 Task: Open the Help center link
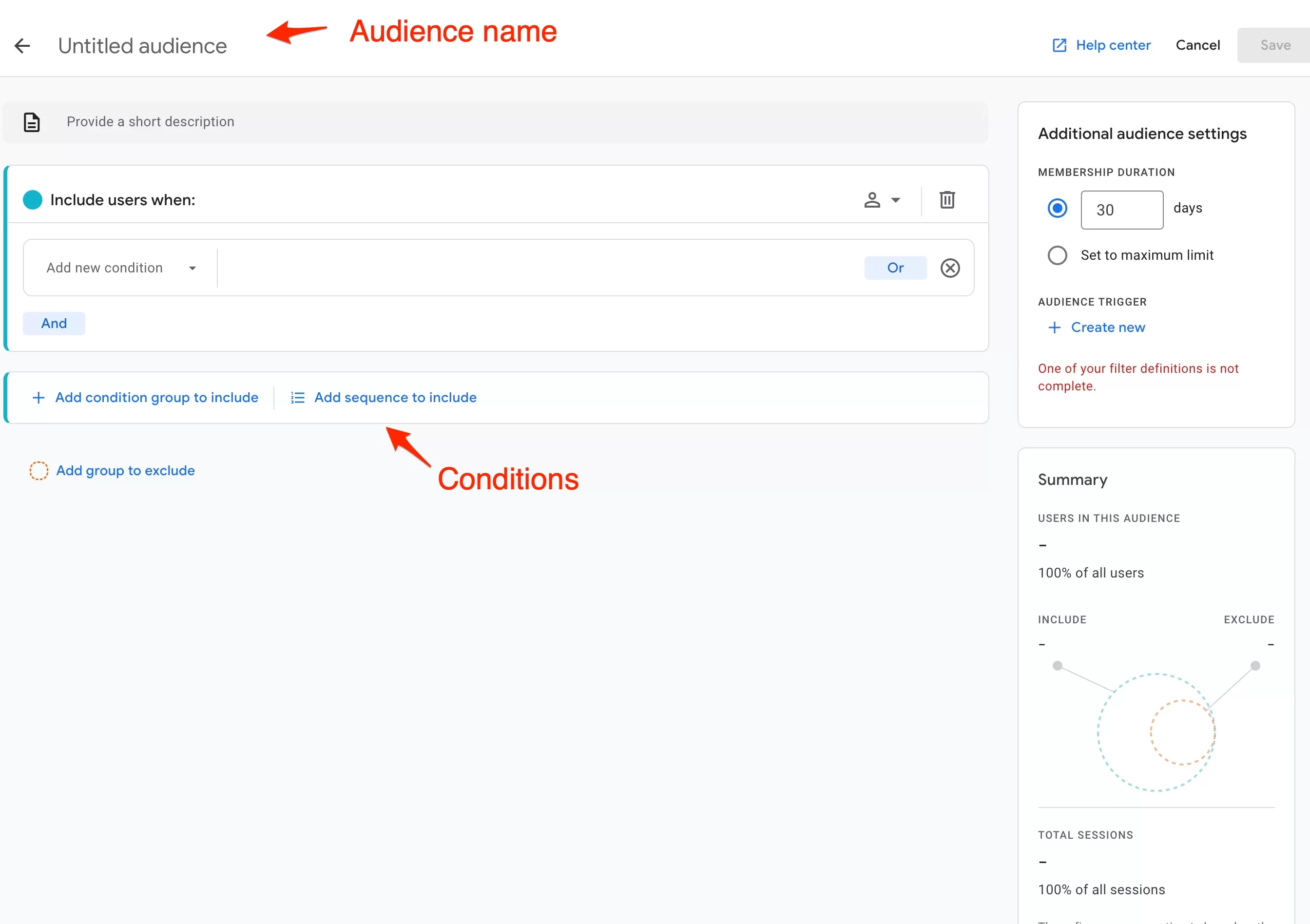click(x=1113, y=45)
